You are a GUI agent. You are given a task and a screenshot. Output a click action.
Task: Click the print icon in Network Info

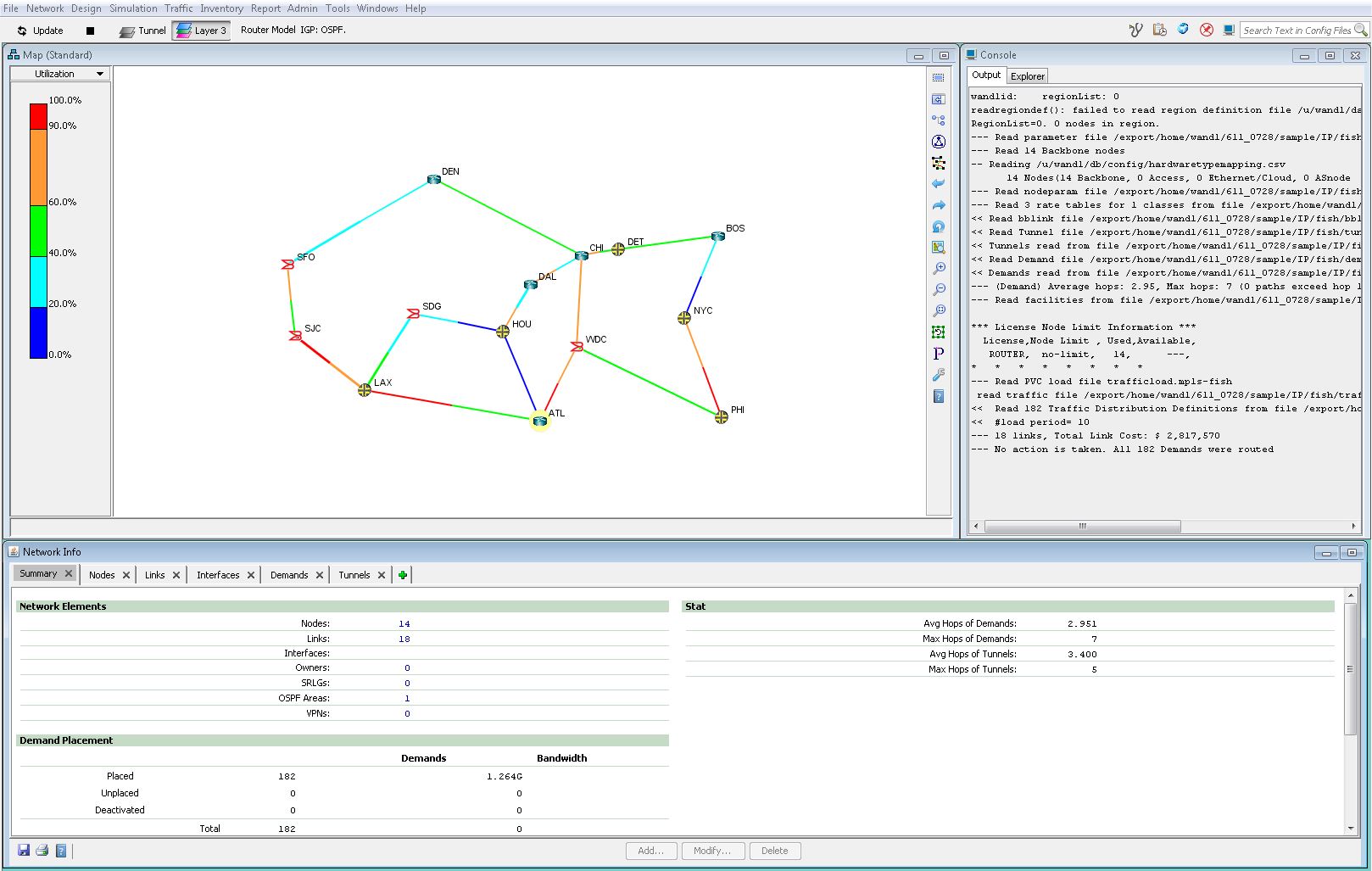coord(42,850)
